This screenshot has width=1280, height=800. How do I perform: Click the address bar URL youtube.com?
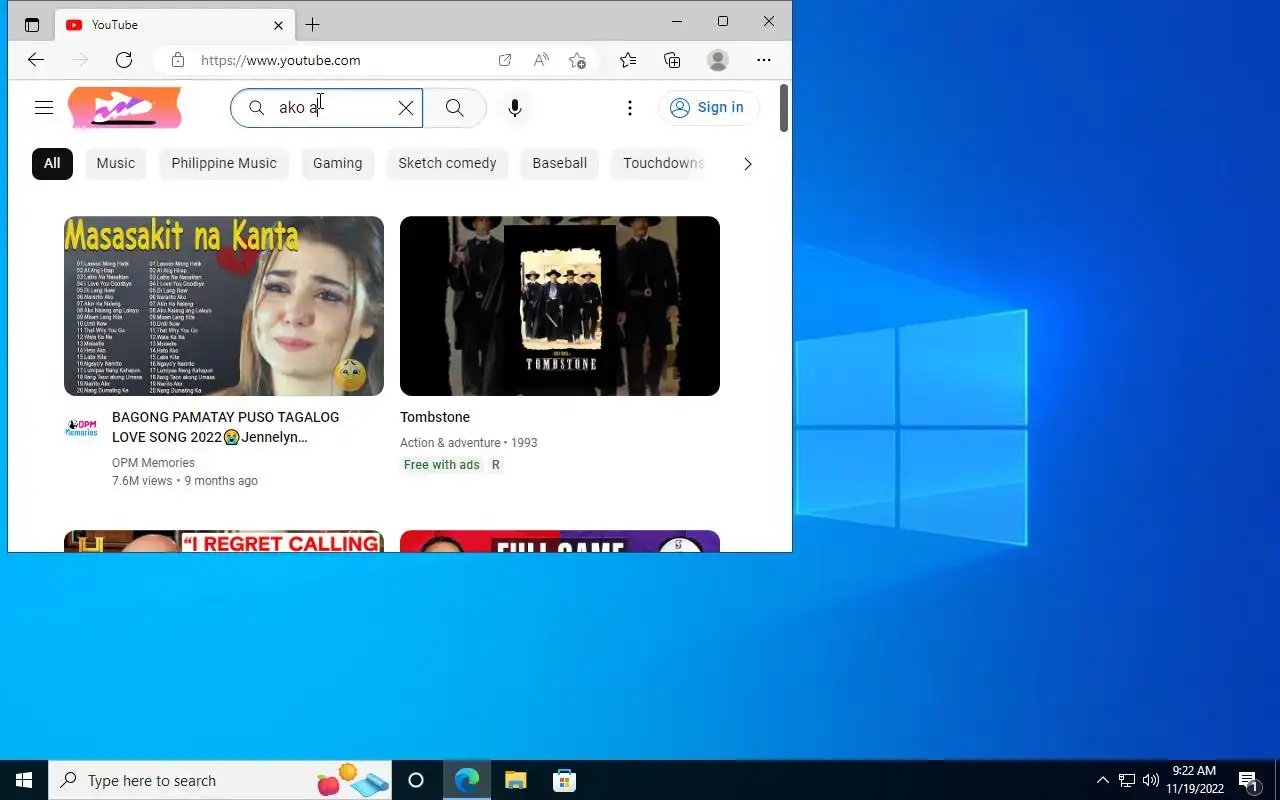281,60
